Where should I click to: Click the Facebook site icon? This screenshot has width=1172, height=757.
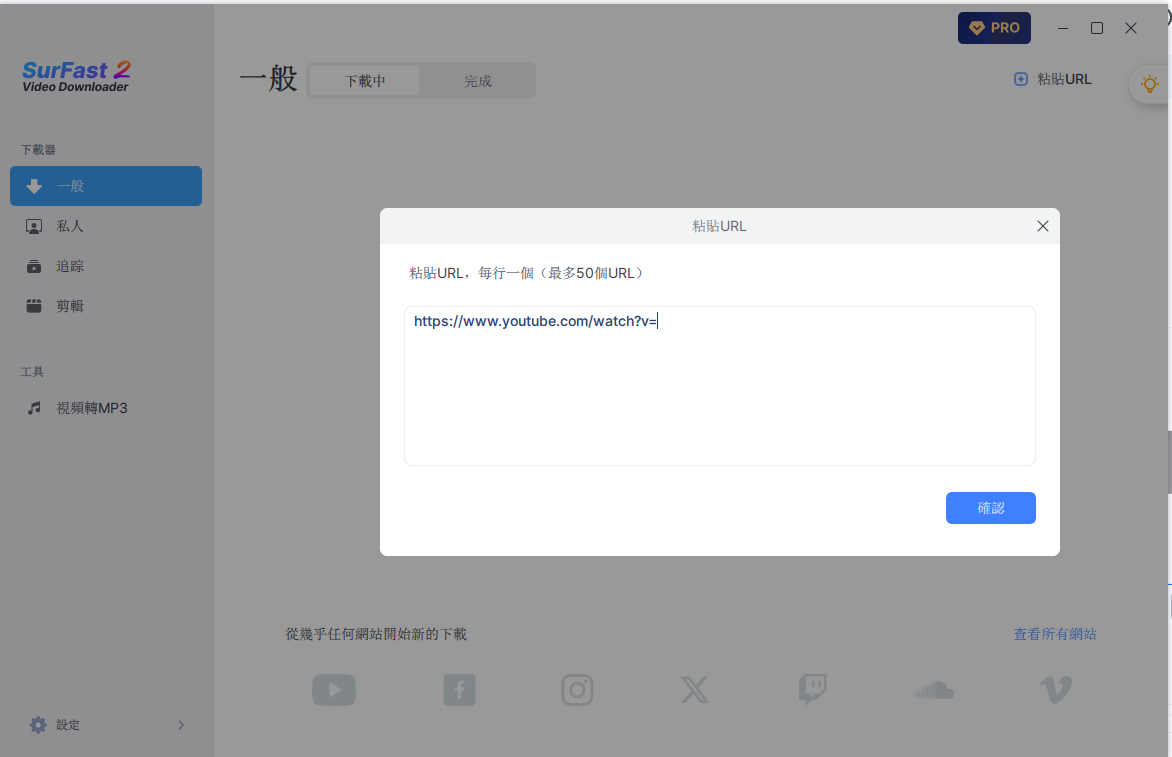(460, 690)
